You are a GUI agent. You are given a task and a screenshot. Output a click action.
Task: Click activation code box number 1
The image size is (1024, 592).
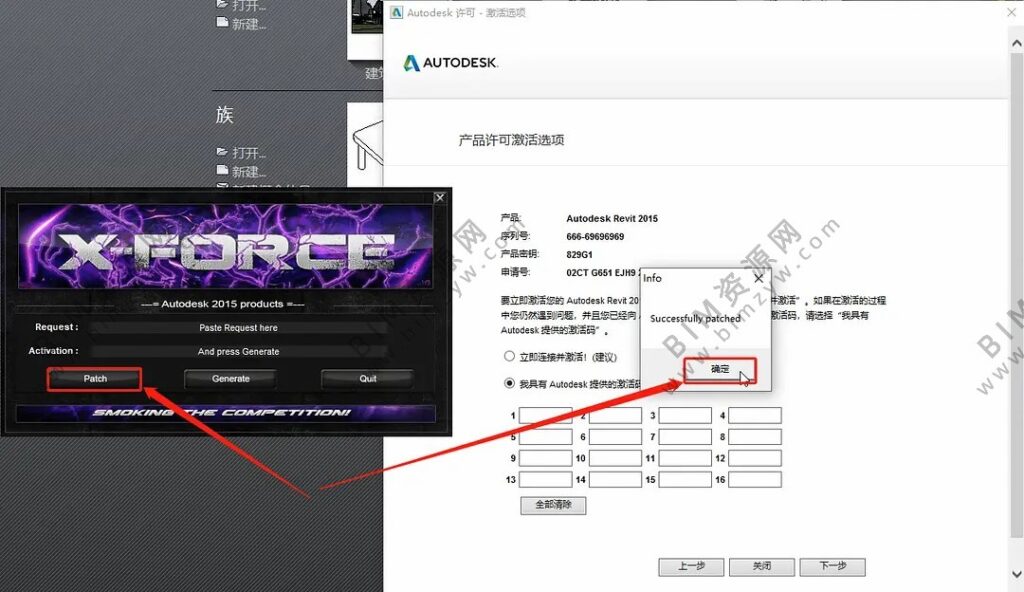point(546,416)
